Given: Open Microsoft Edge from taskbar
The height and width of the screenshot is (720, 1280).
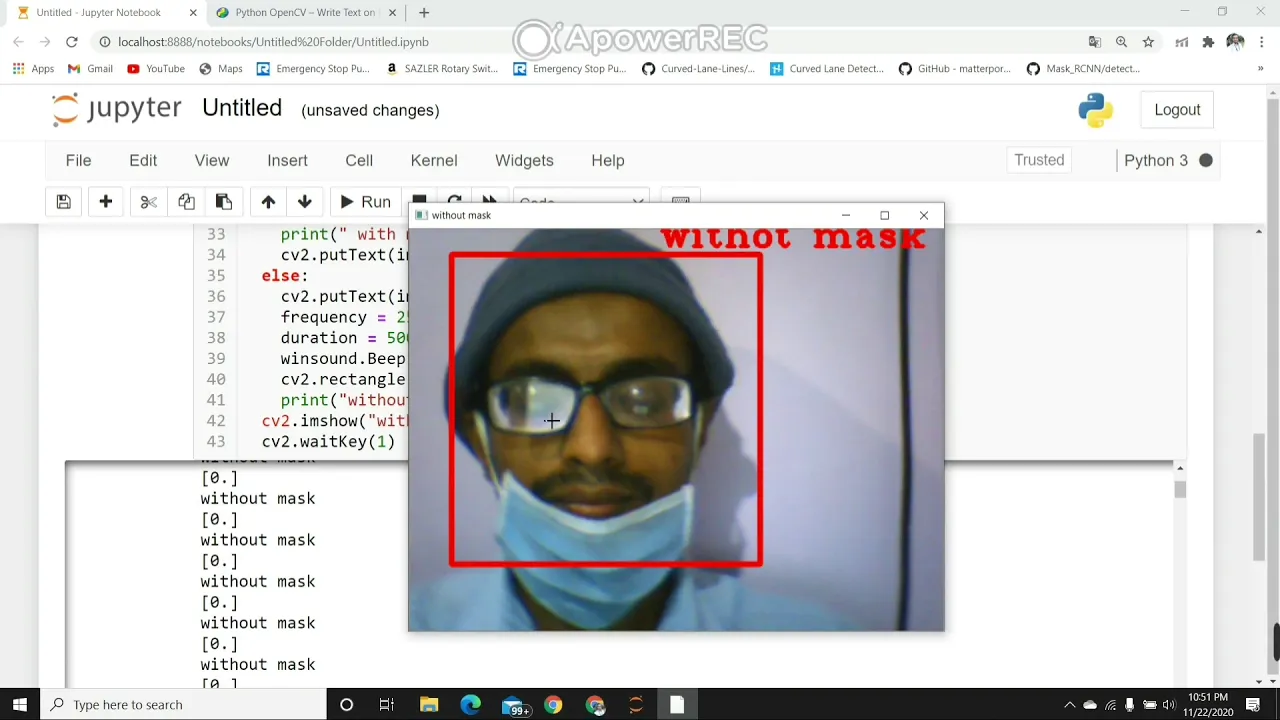Looking at the screenshot, I should pyautogui.click(x=470, y=705).
